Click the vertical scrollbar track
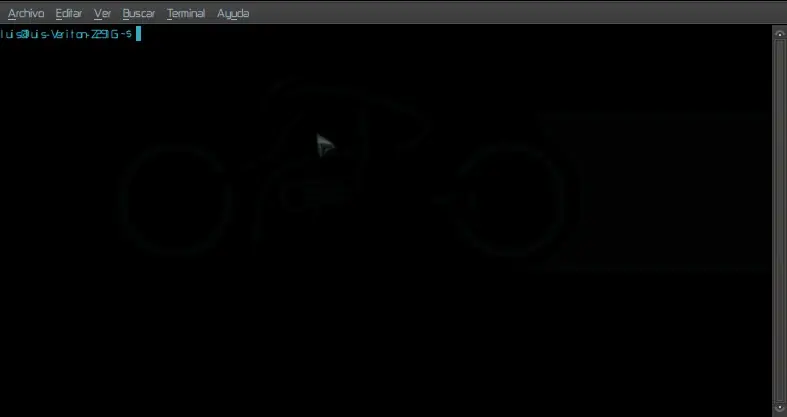The width and height of the screenshot is (787, 417). pos(779,221)
